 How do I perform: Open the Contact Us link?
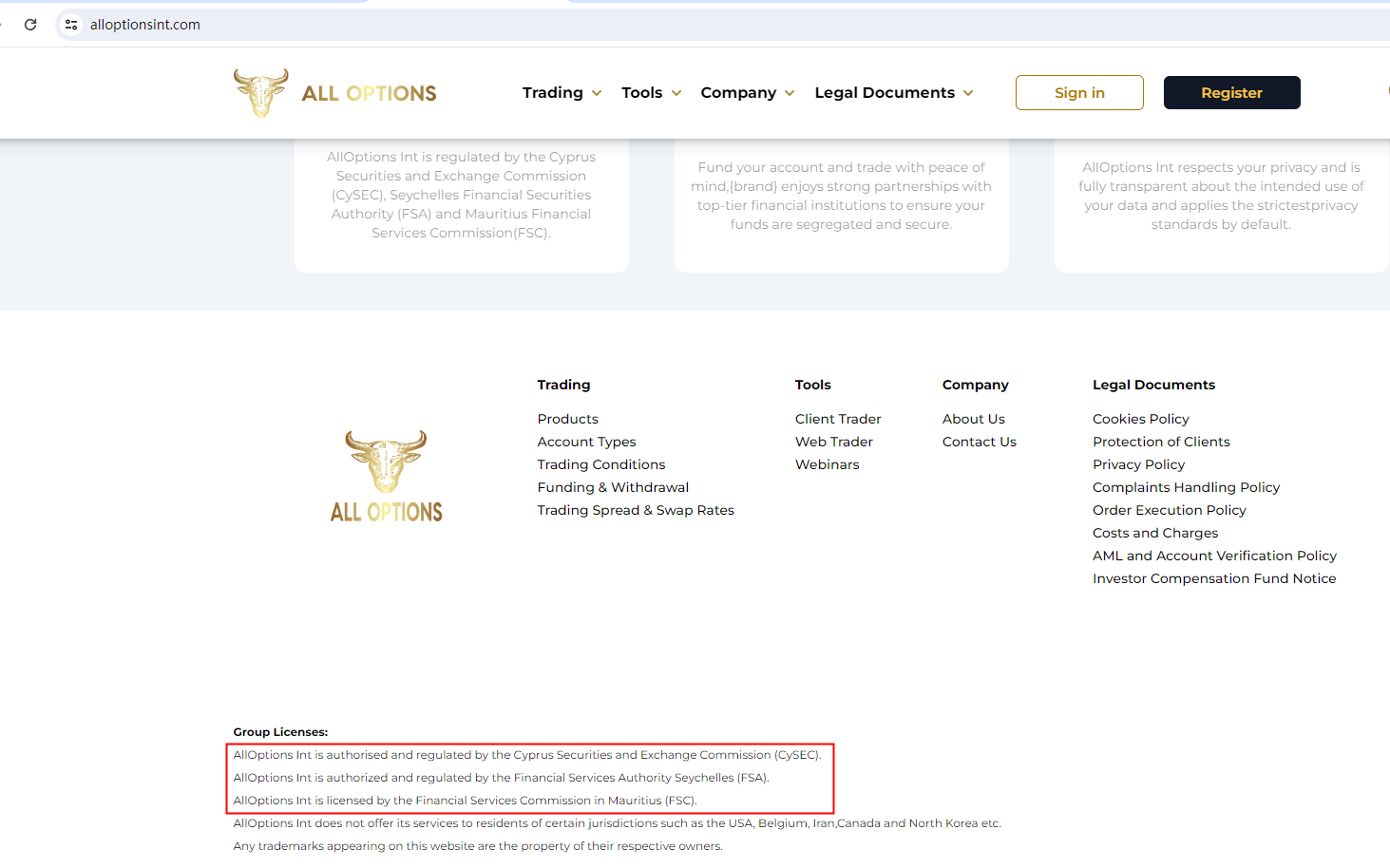point(979,442)
